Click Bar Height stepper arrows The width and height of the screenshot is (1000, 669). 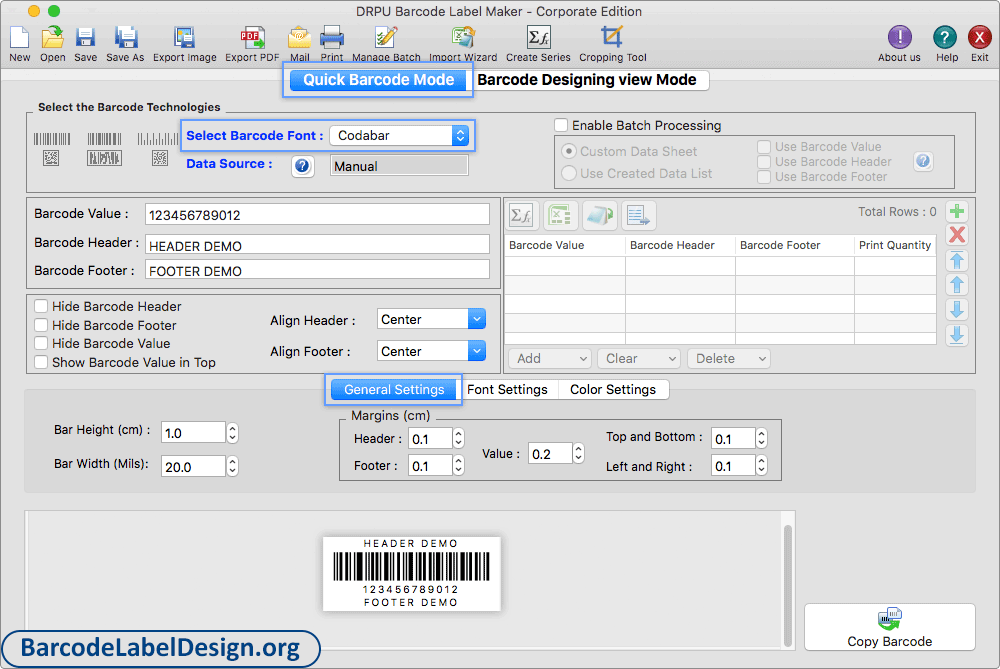[x=232, y=433]
